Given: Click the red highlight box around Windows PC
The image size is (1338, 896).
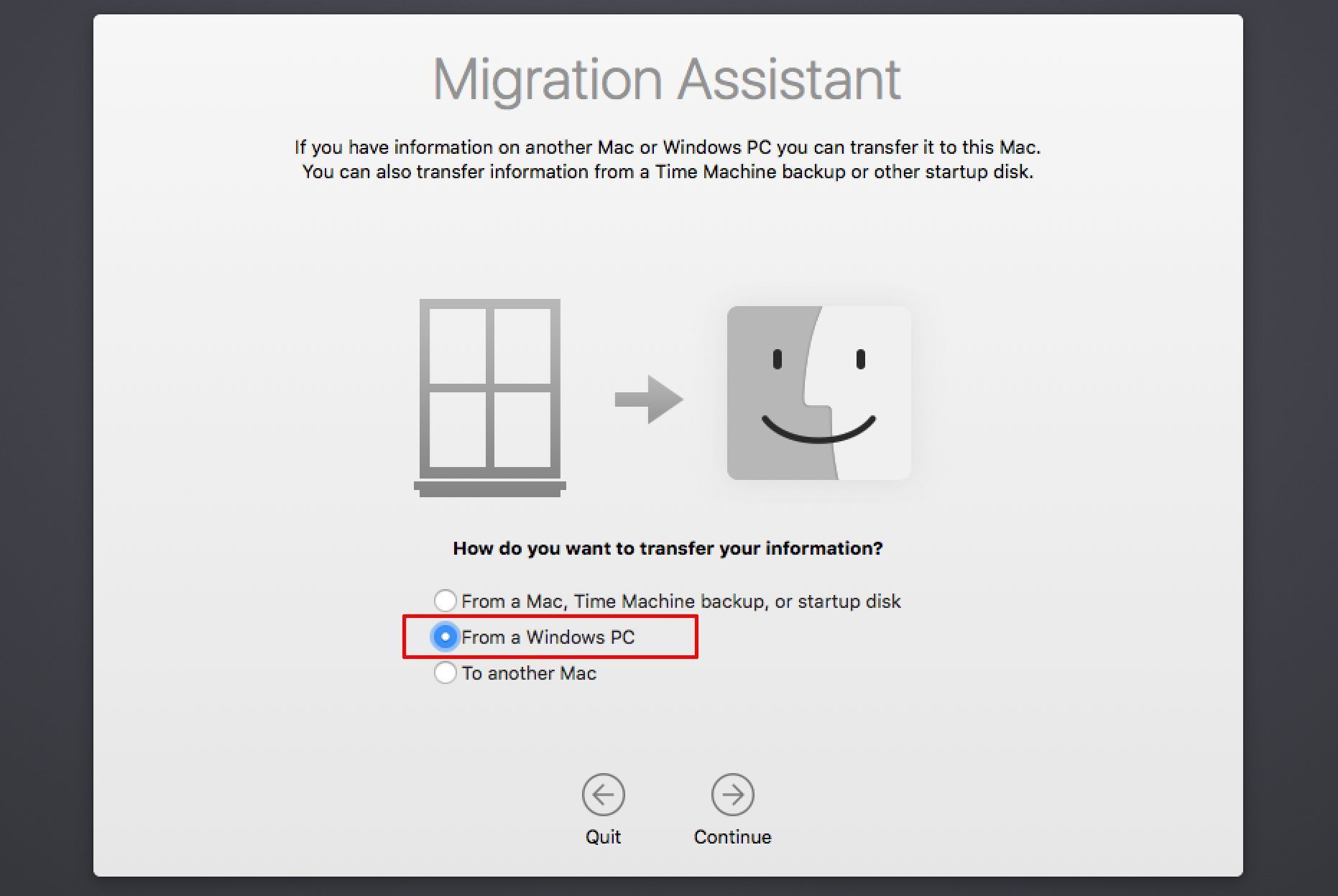Looking at the screenshot, I should (x=551, y=637).
